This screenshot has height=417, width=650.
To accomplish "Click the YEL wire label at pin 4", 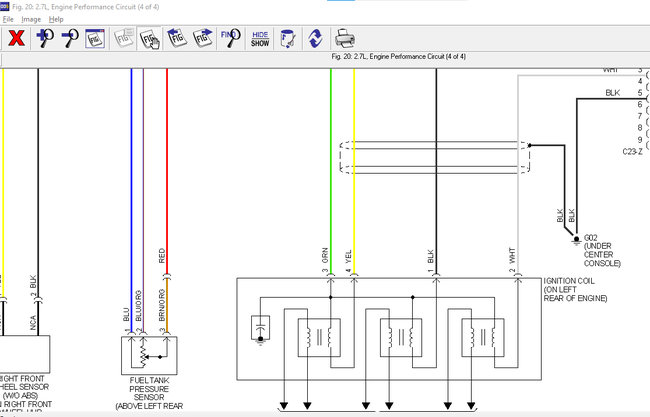I will [x=348, y=256].
